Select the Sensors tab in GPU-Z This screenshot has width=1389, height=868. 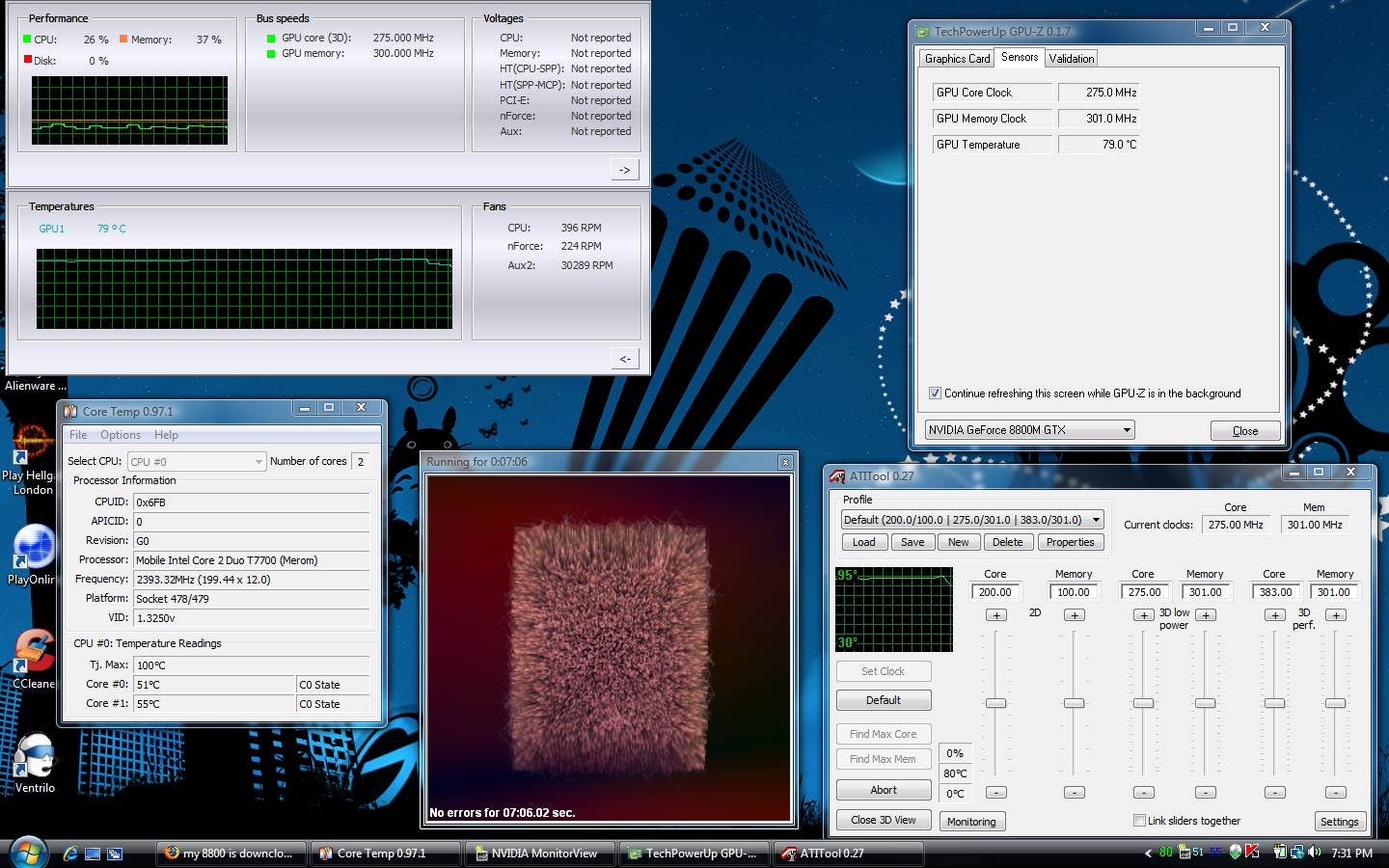[x=1020, y=57]
